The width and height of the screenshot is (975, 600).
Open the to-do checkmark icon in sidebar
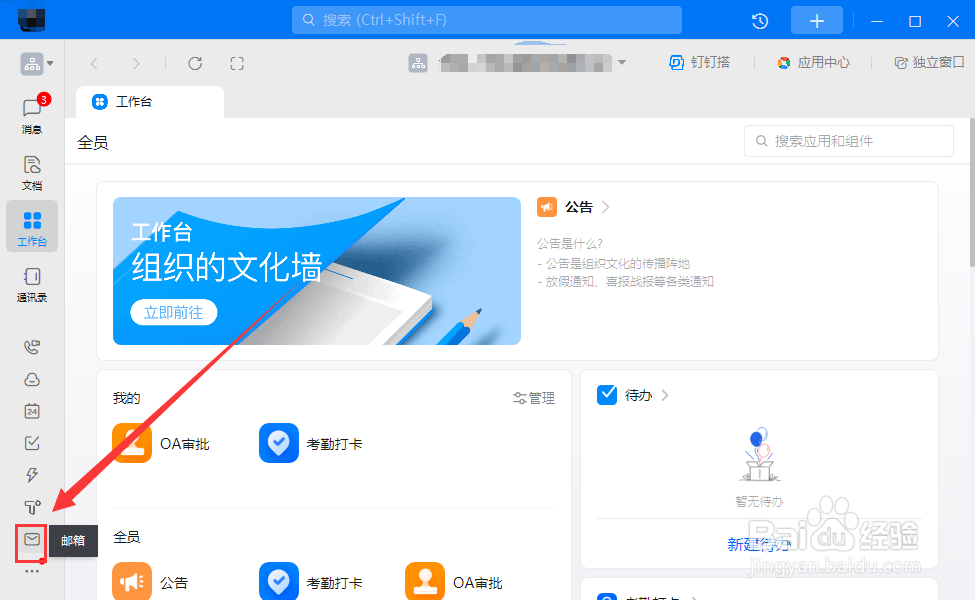(x=31, y=442)
